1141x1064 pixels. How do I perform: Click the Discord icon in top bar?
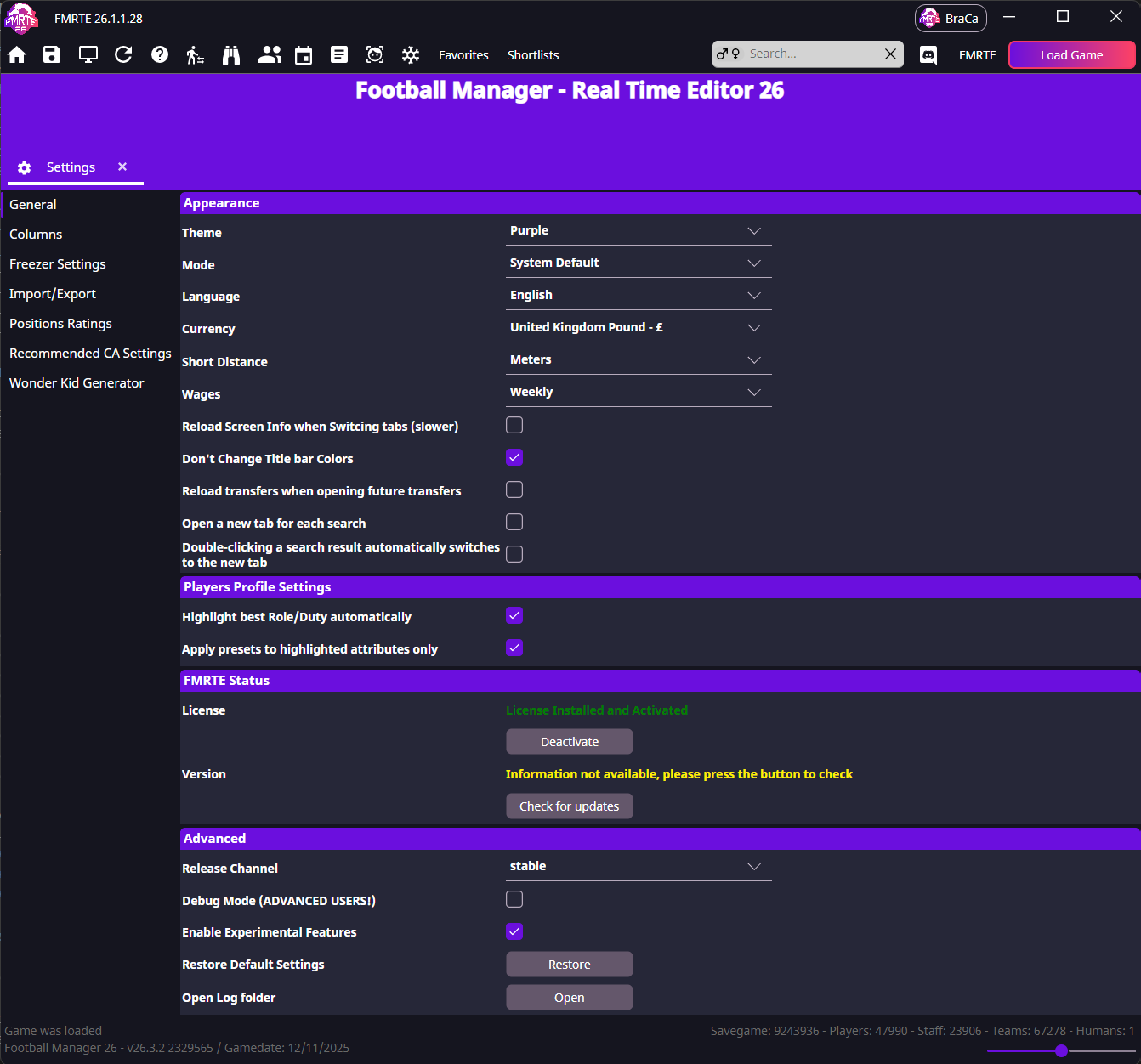[x=928, y=55]
